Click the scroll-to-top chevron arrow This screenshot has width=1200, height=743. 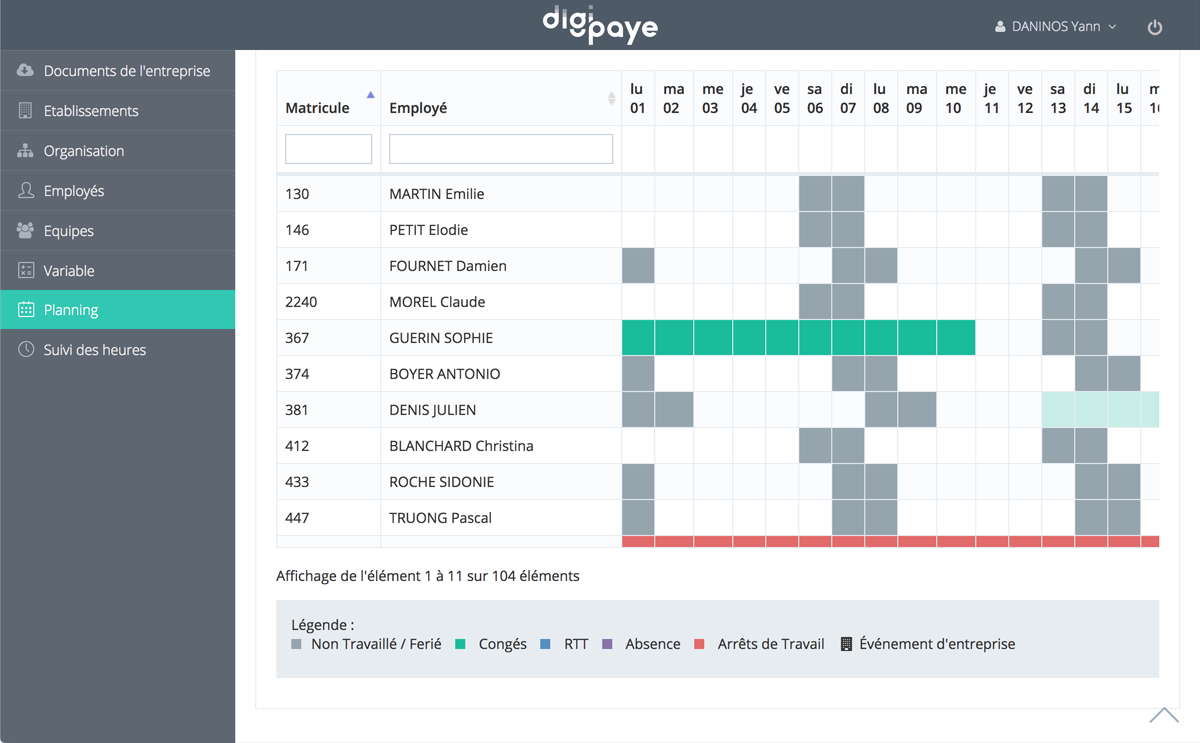[1163, 715]
